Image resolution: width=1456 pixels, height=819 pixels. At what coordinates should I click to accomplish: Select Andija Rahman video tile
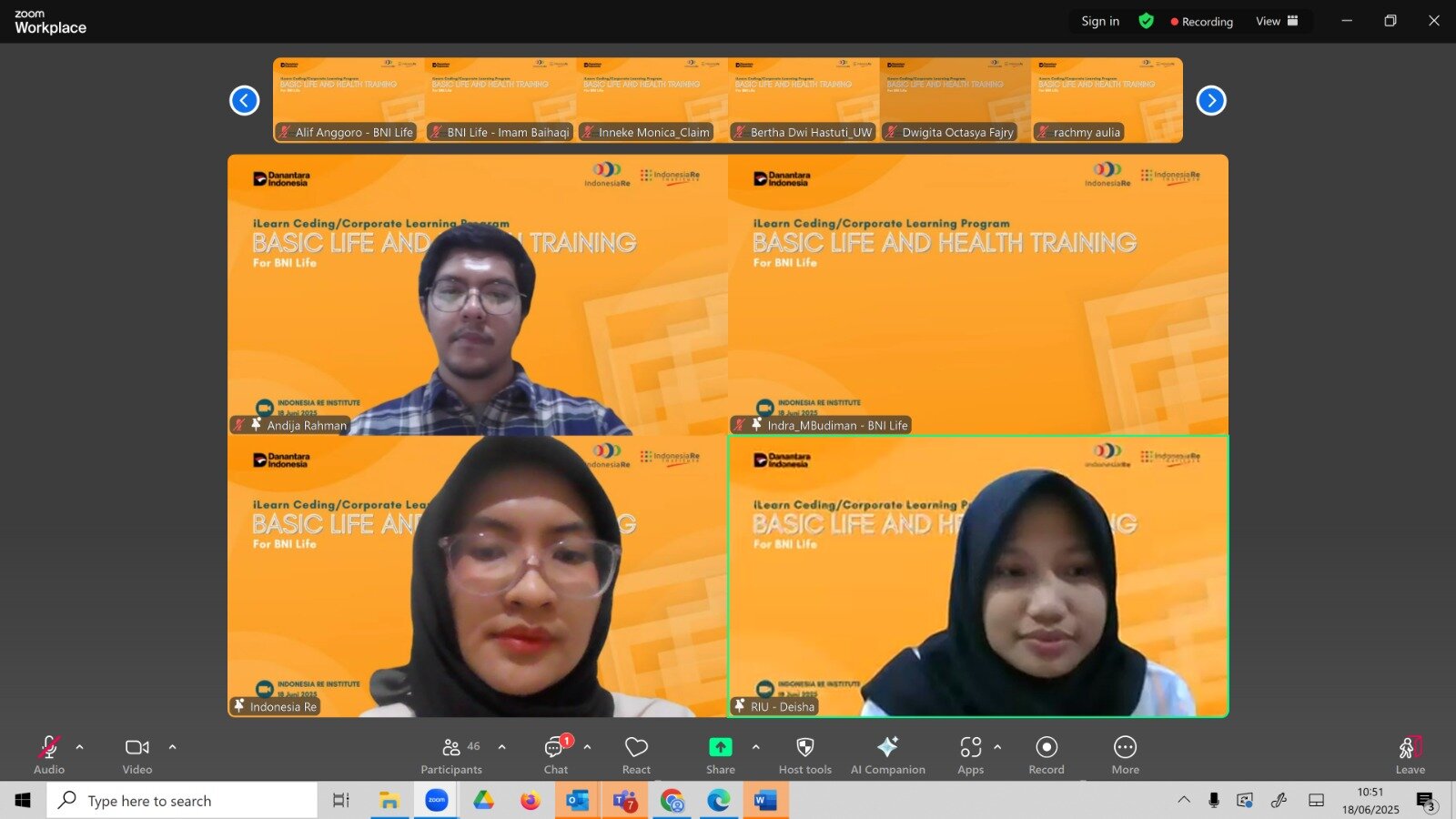478,295
